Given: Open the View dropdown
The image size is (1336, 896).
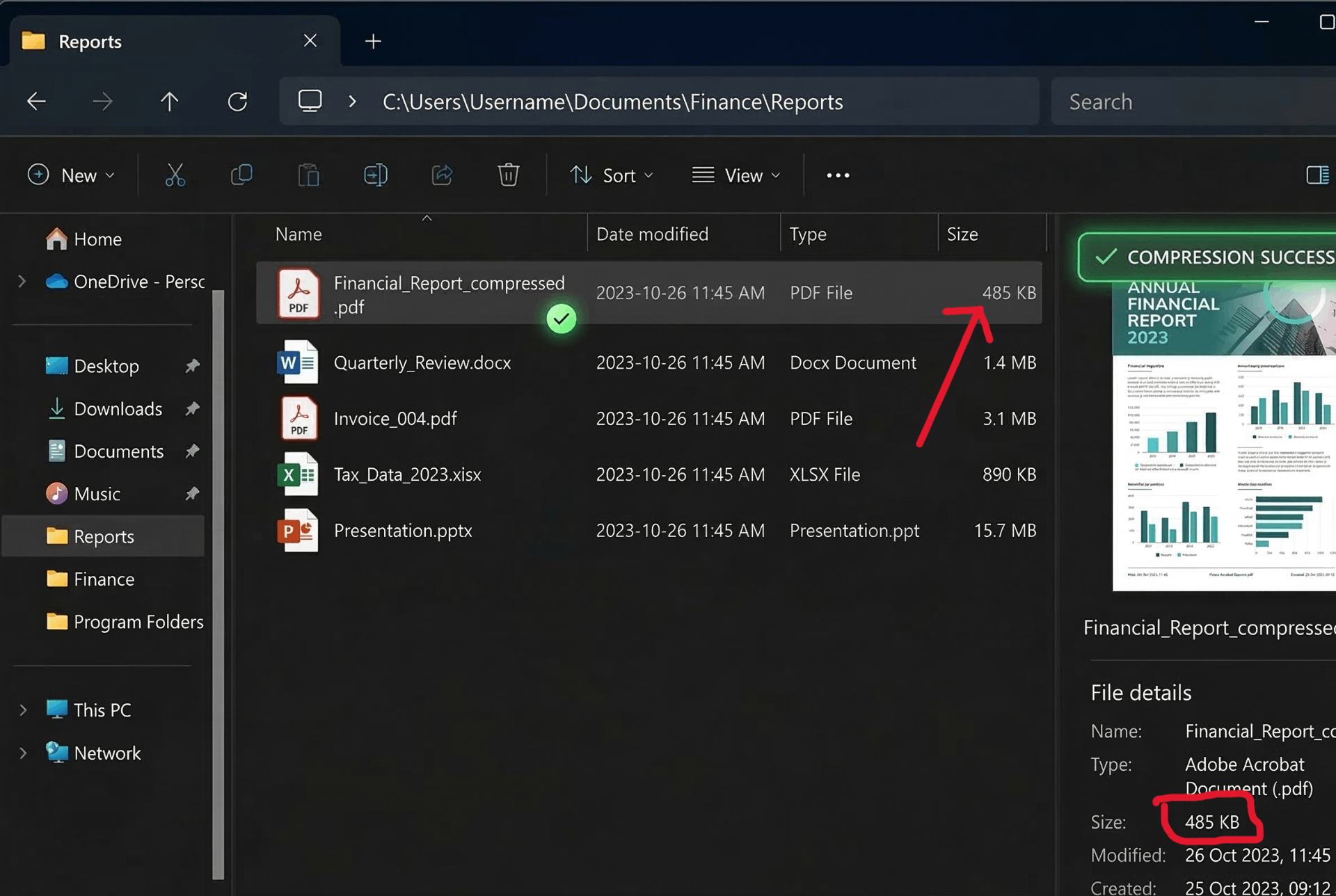Looking at the screenshot, I should pyautogui.click(x=737, y=175).
